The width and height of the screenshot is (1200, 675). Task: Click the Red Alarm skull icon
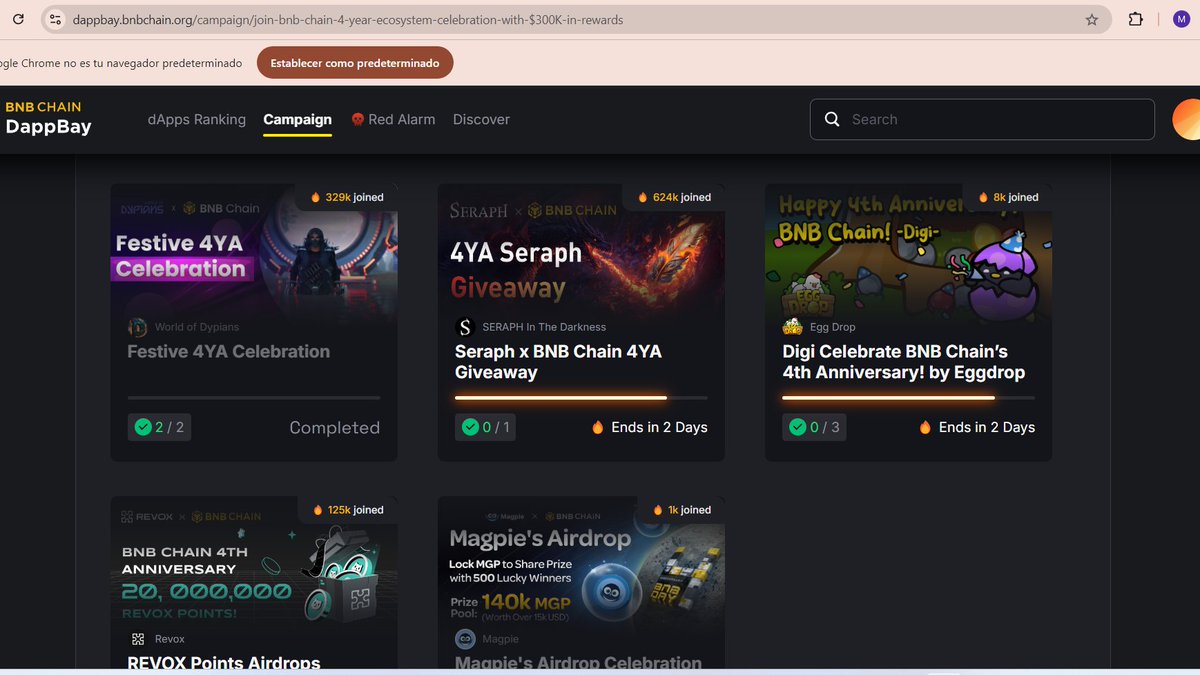click(x=357, y=119)
